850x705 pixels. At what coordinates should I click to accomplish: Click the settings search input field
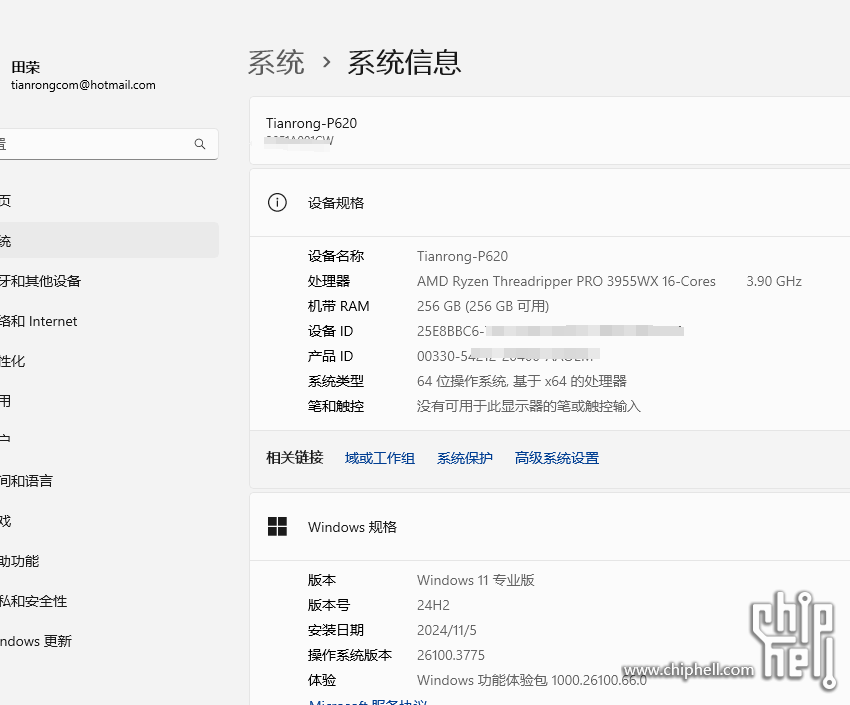[108, 144]
